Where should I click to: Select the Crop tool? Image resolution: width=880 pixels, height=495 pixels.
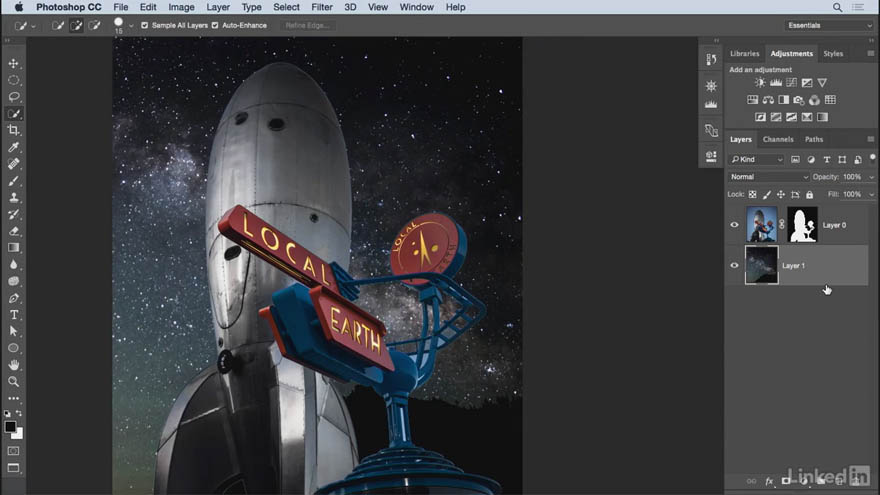click(13, 130)
